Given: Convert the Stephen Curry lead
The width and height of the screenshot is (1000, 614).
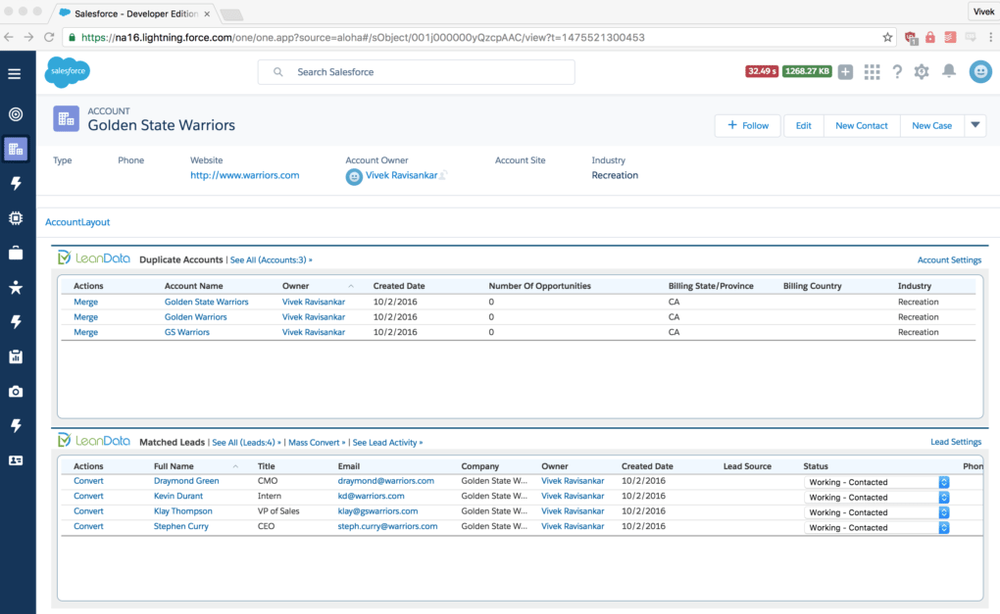Looking at the screenshot, I should (x=88, y=526).
